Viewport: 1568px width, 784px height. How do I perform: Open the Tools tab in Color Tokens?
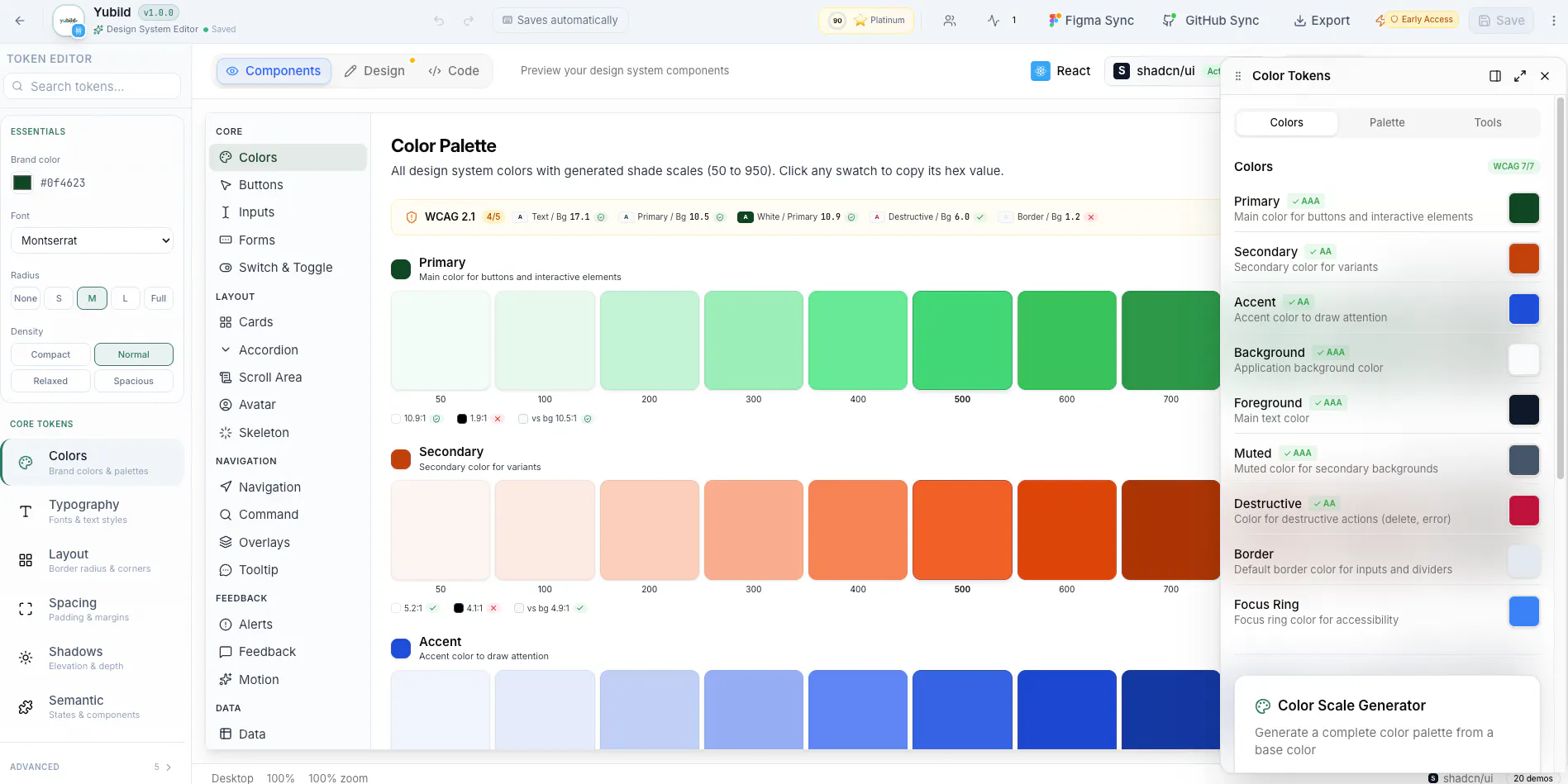(1488, 122)
